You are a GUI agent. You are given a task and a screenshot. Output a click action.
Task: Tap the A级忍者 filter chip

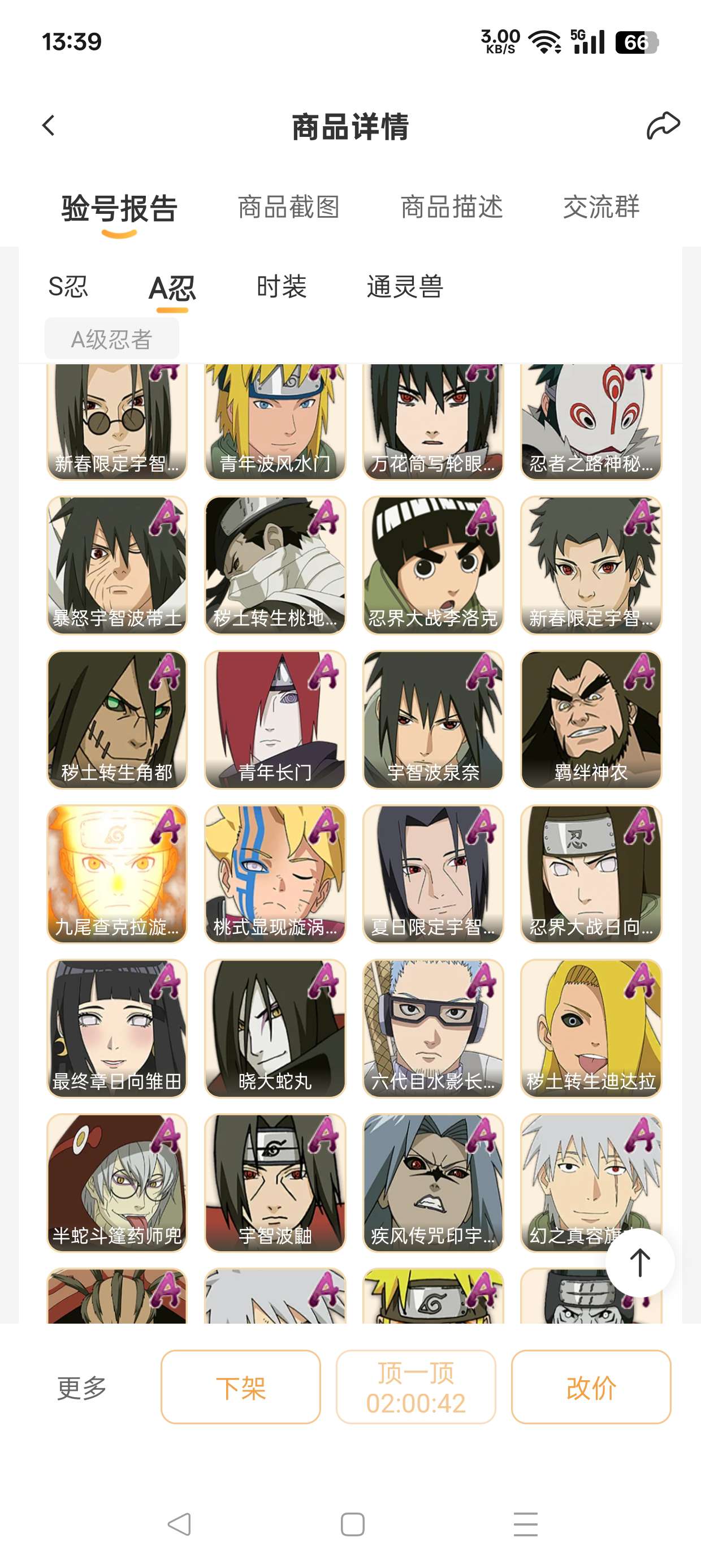coord(111,338)
